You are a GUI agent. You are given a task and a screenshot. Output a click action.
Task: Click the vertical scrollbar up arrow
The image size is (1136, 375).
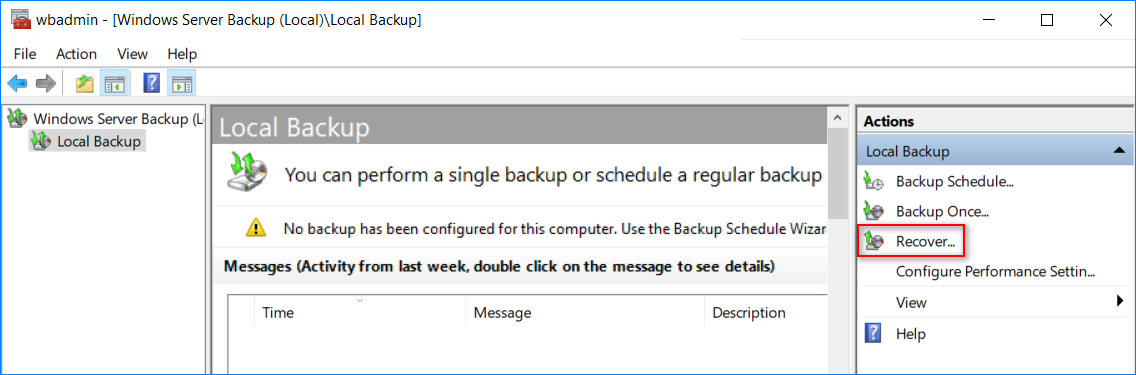coord(837,117)
